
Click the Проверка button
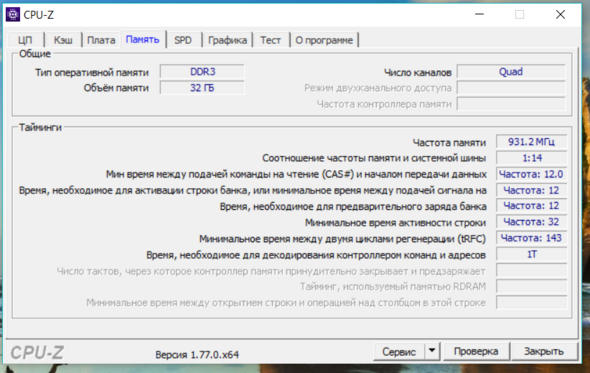pyautogui.click(x=476, y=351)
